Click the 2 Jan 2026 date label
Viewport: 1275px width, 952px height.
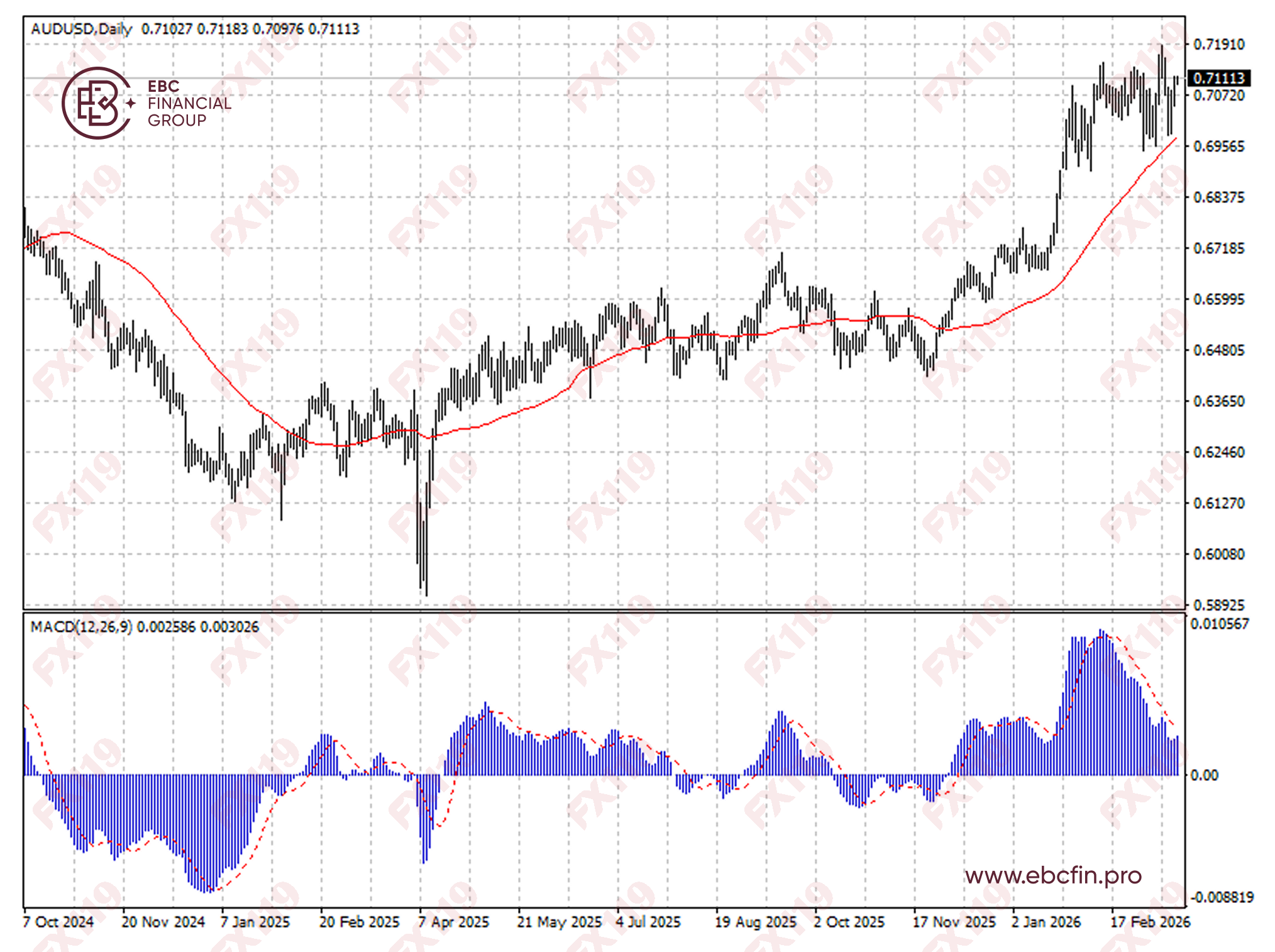point(1046,922)
